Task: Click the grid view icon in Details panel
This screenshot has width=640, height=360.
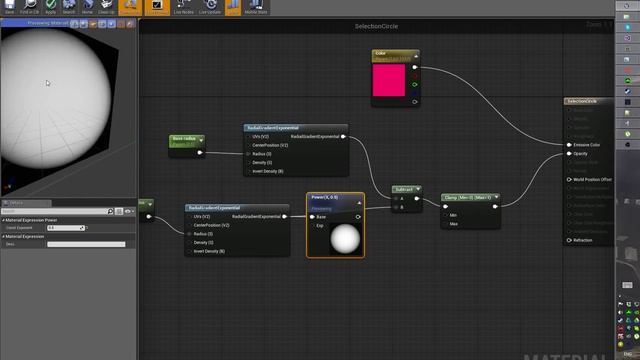Action: 119,211
